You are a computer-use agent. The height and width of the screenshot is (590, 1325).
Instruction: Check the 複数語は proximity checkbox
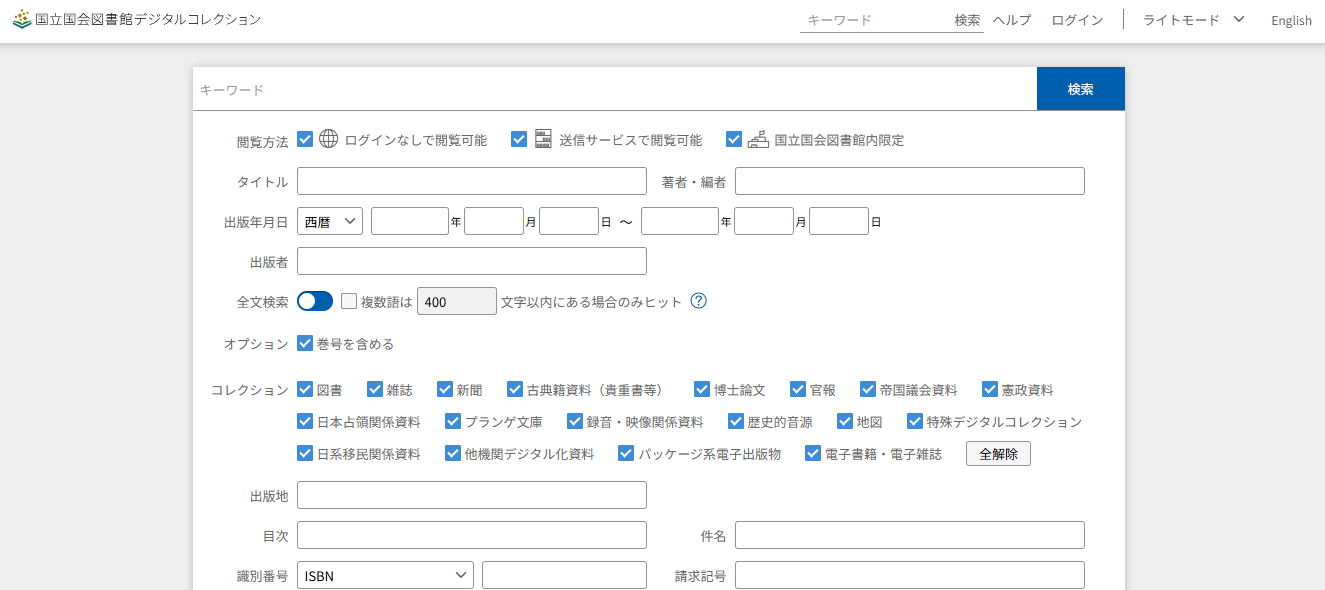click(x=349, y=301)
